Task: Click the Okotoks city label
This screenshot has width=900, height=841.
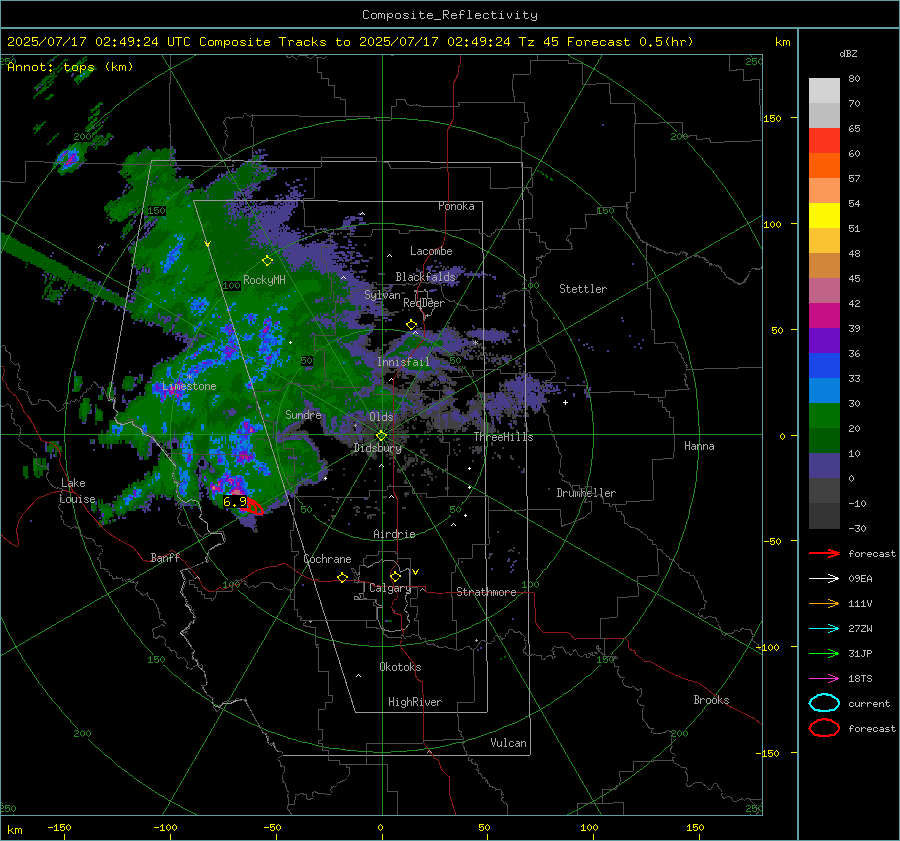Action: tap(400, 667)
